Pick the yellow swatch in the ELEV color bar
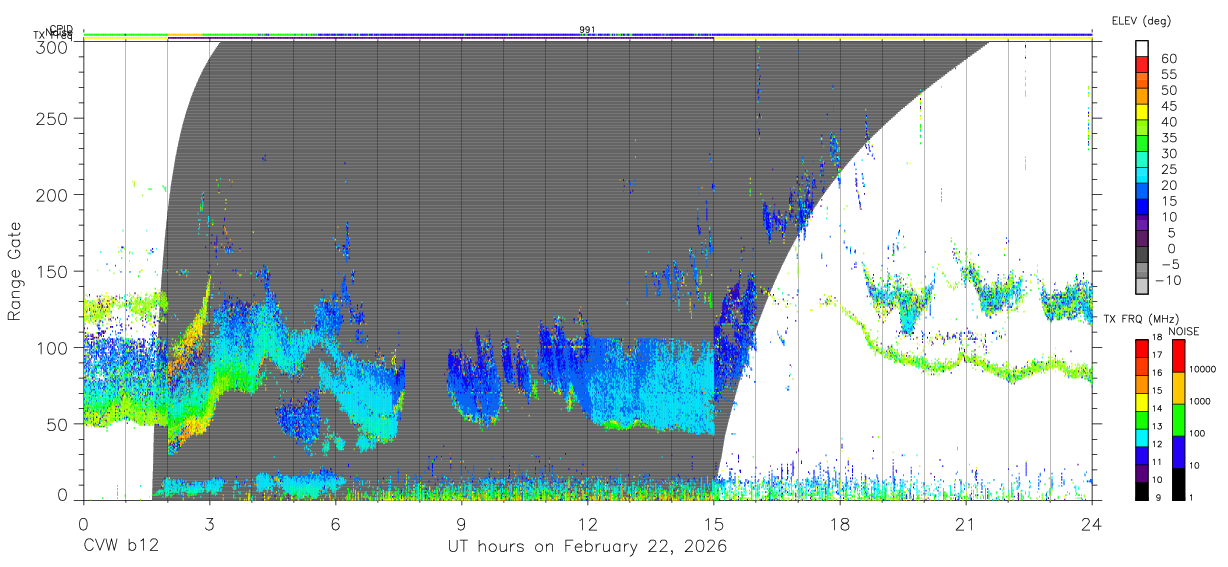Image resolution: width=1228 pixels, height=567 pixels. coord(1143,112)
